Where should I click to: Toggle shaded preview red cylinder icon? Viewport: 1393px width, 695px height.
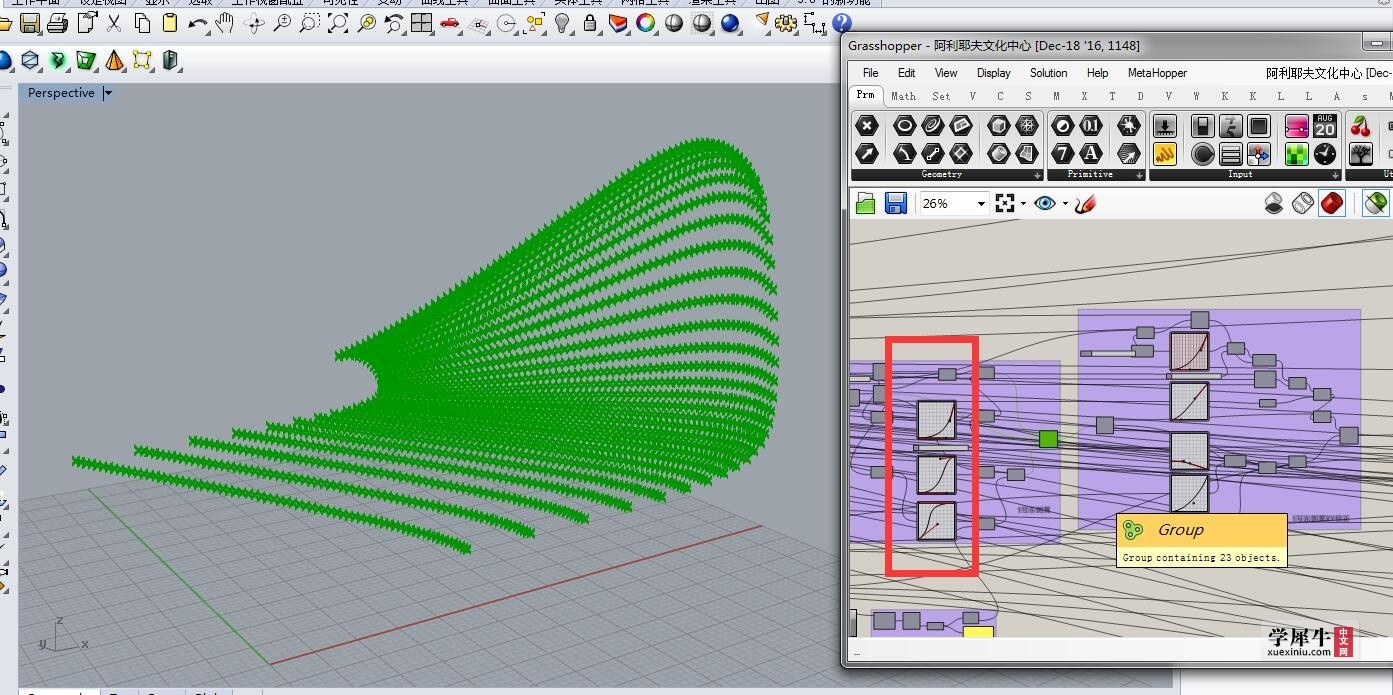(x=1331, y=203)
